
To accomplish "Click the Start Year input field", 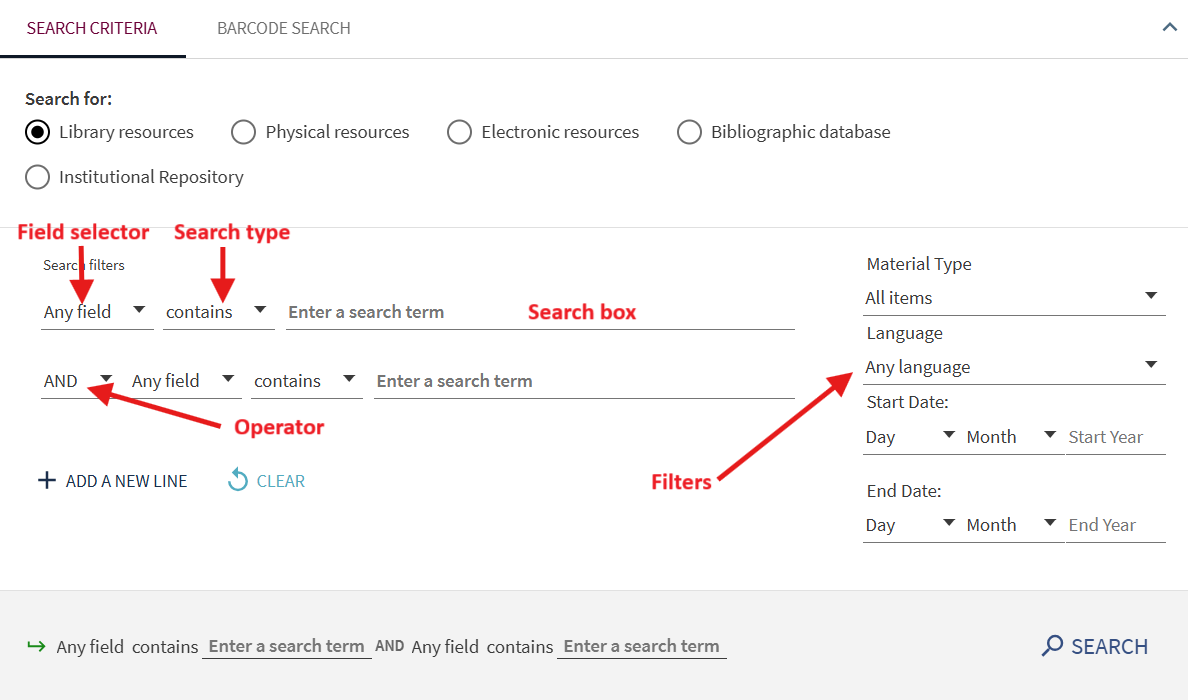I will (x=1114, y=437).
